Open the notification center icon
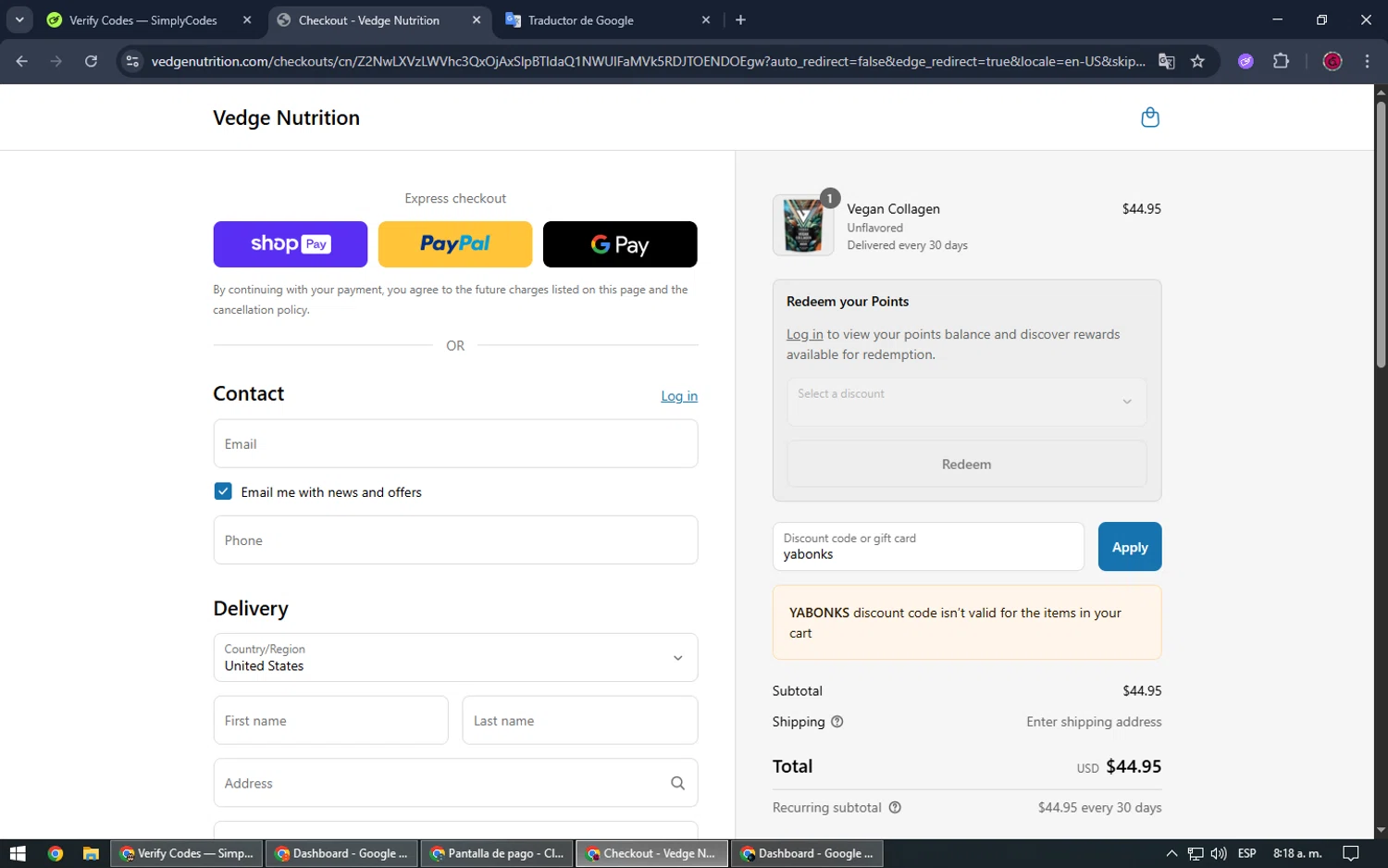This screenshot has height=868, width=1388. pos(1350,853)
